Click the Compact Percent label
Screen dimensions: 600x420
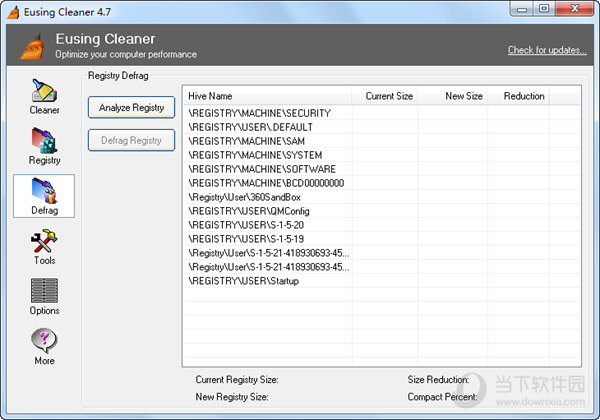pos(442,397)
